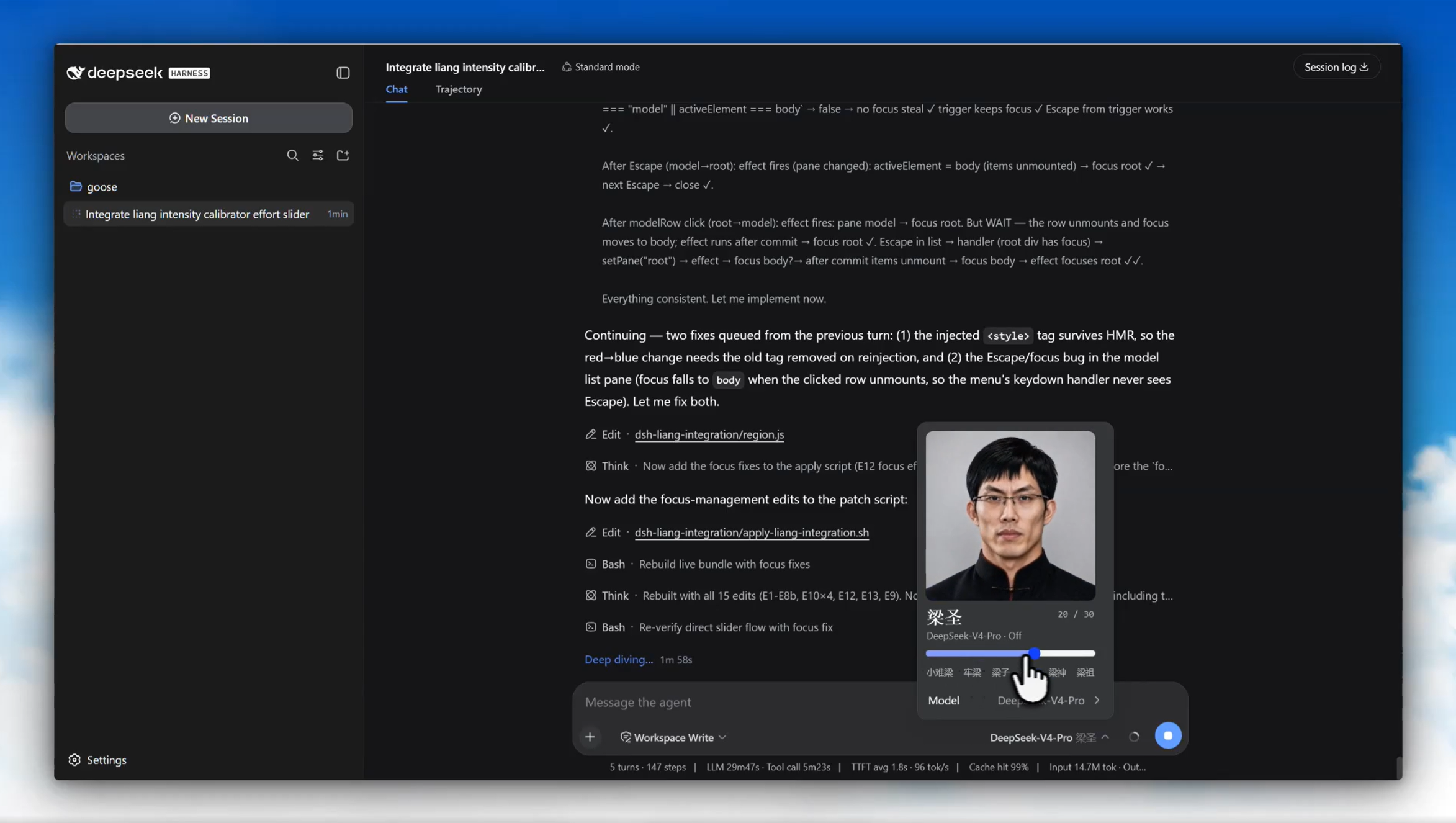Select the 梁神 effort level label

[1057, 673]
